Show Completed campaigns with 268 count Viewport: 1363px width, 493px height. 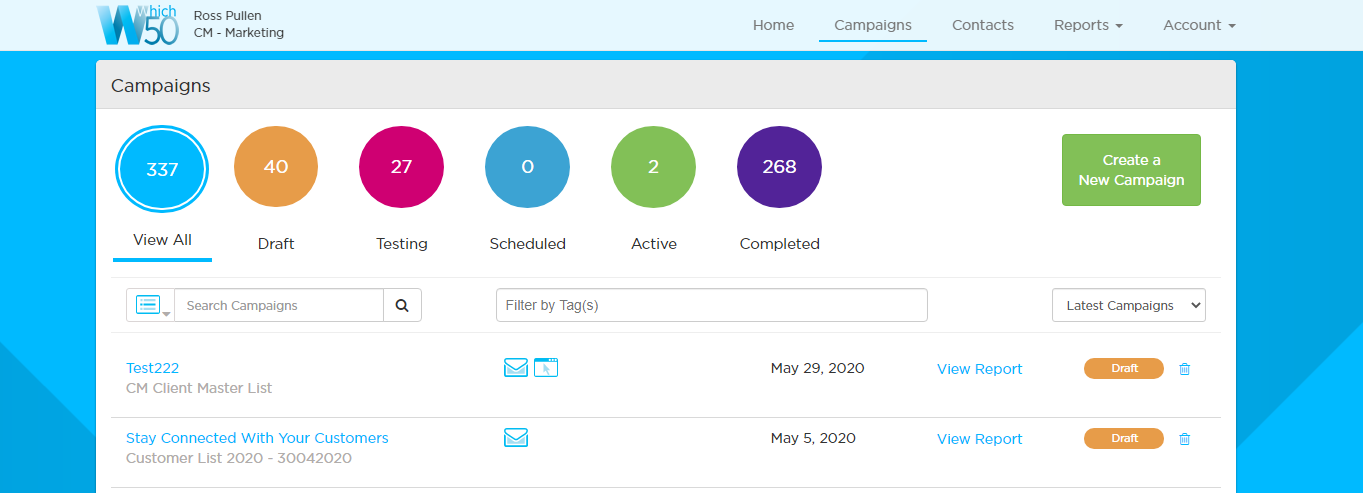pyautogui.click(x=779, y=168)
